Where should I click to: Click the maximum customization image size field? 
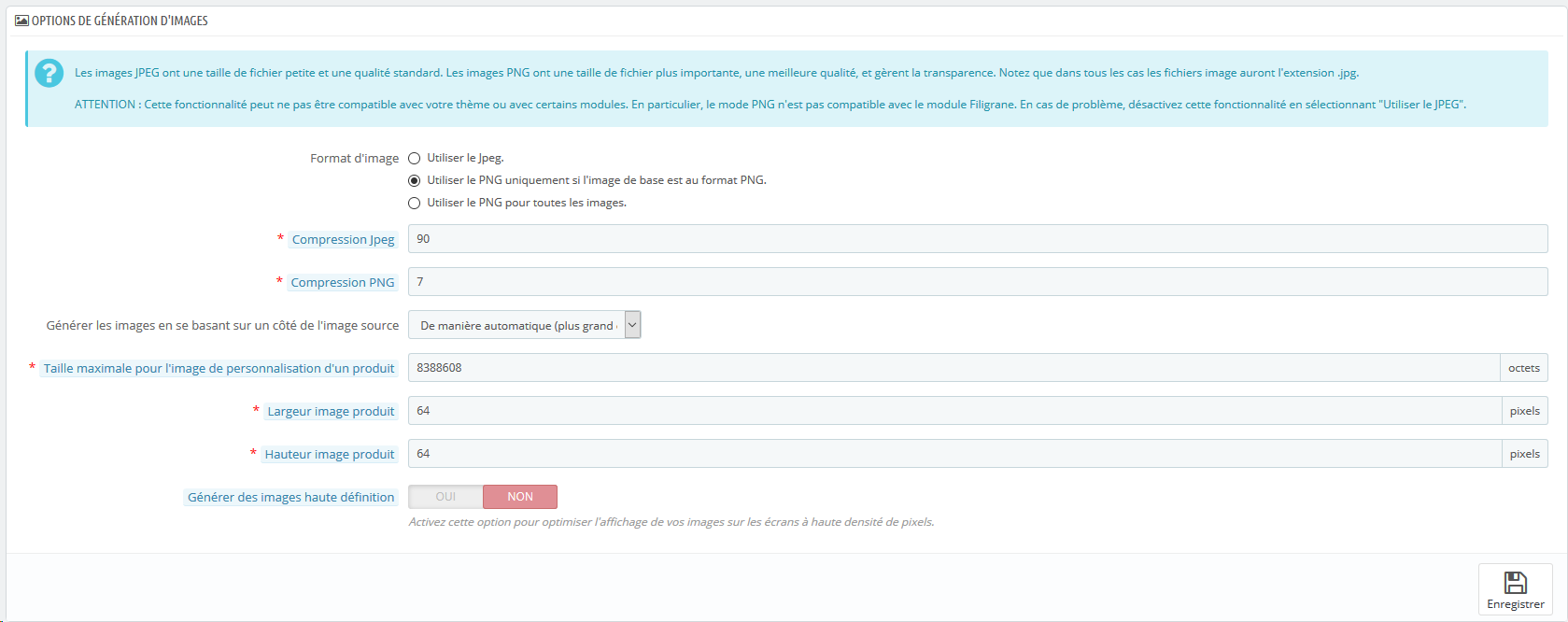coord(954,368)
